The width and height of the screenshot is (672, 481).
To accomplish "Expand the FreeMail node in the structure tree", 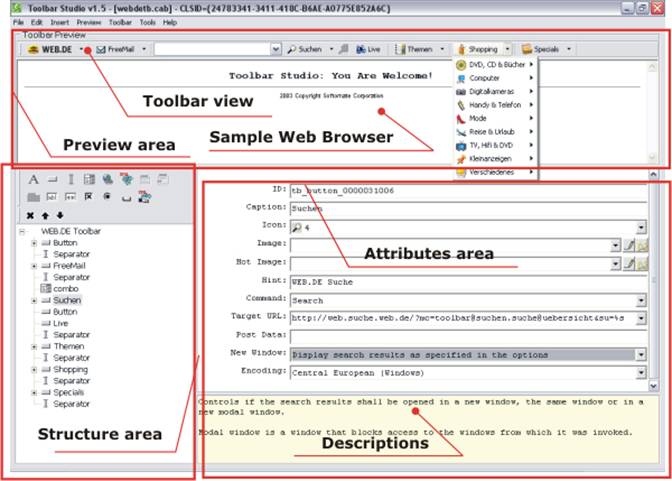I will pos(34,266).
